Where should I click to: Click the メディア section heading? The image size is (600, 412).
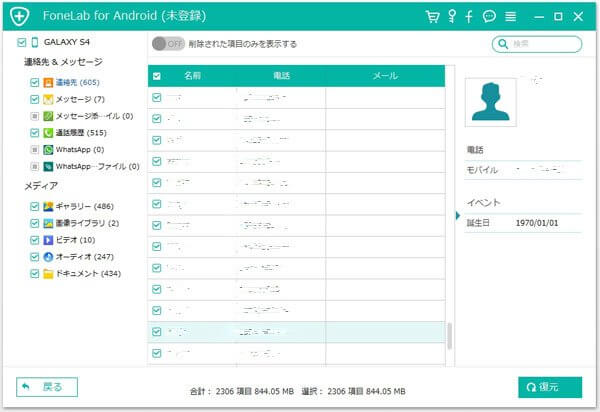41,186
